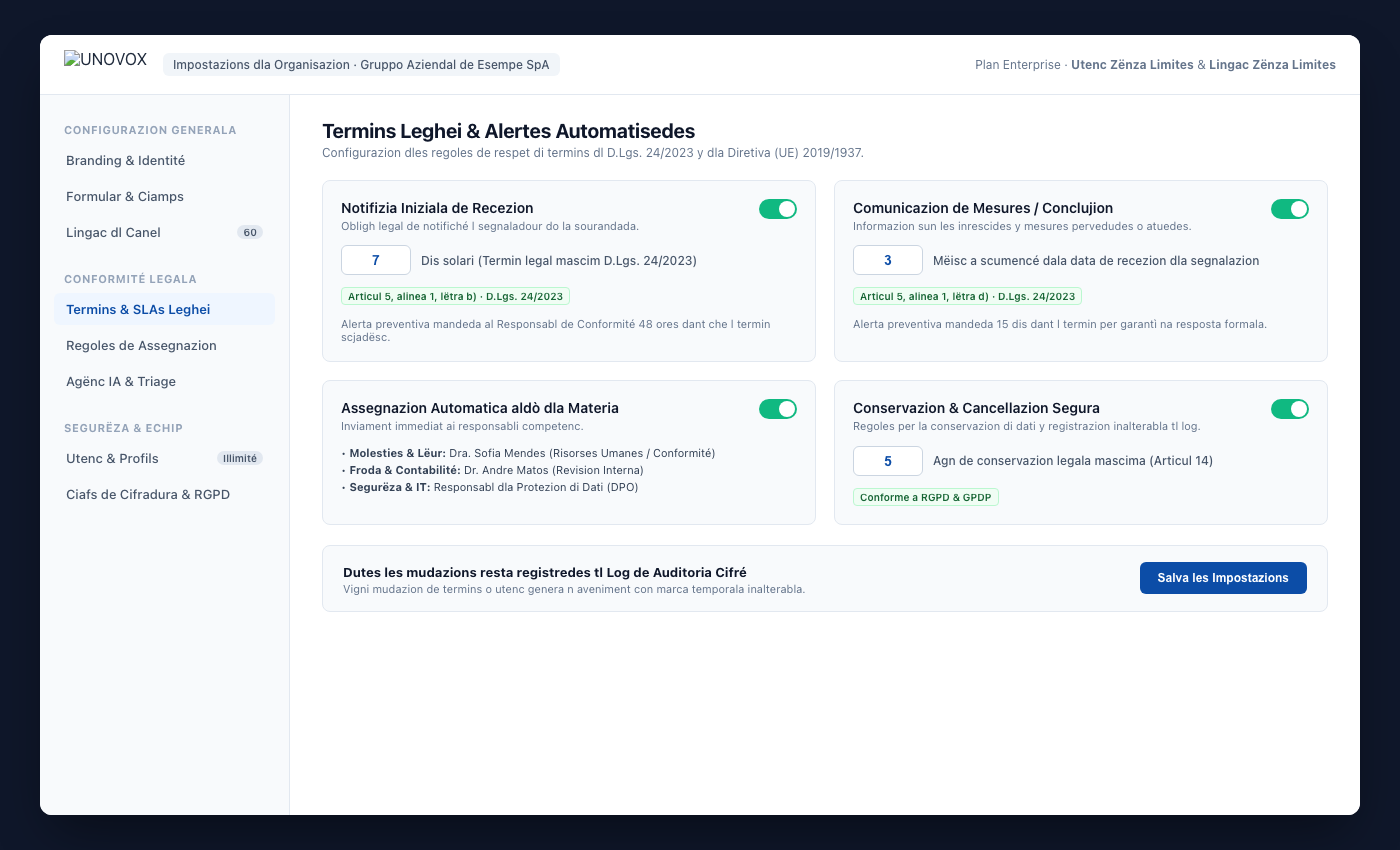1400x850 pixels.
Task: Click the Molesties & Lëur assignment line
Action: 528,453
